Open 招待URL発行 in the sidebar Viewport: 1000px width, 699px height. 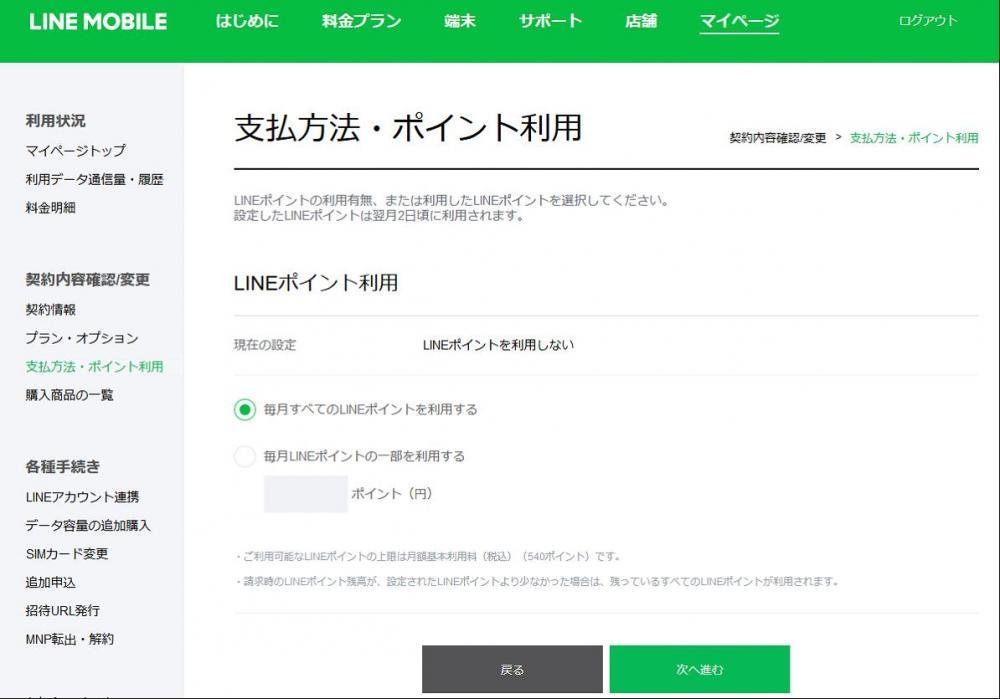tap(62, 610)
